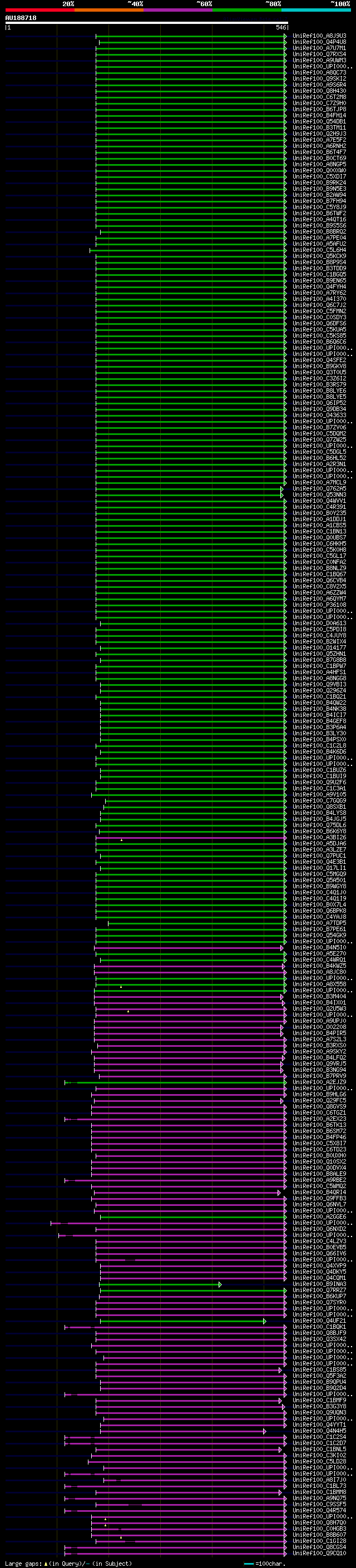Select label UniRef100_B9RK24
The height and width of the screenshot is (1568, 356).
tap(319, 182)
